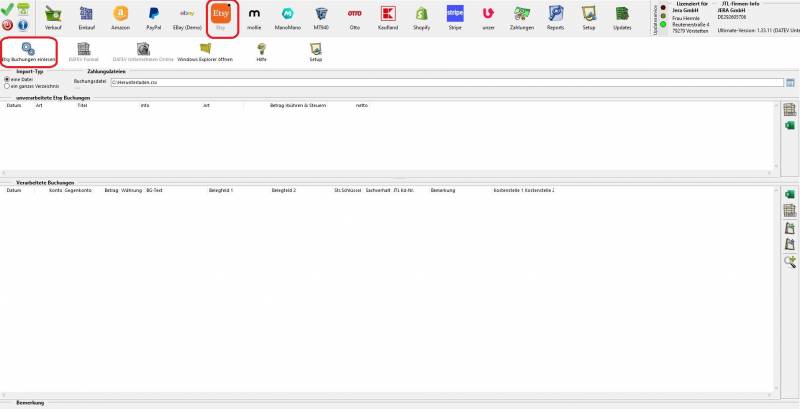This screenshot has width=800, height=409.
Task: Click the magnifier search icon at right
Action: click(789, 261)
